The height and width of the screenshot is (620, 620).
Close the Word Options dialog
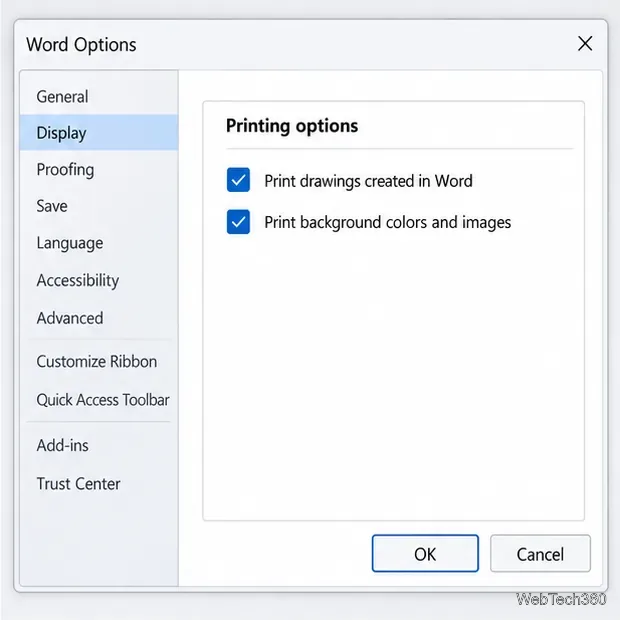click(585, 43)
